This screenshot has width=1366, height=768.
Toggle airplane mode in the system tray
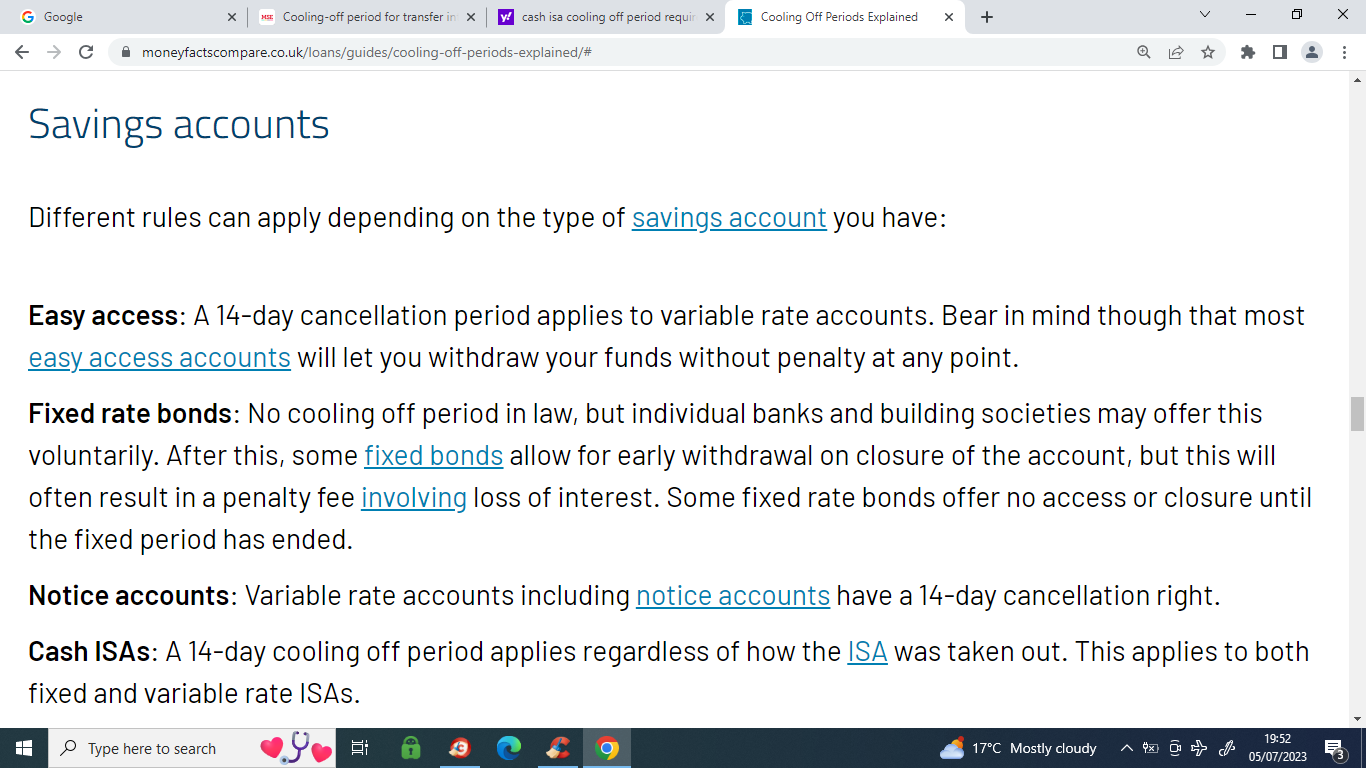(x=1198, y=748)
